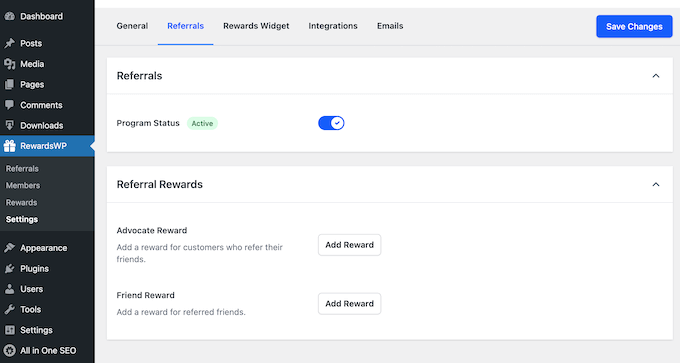The image size is (680, 363).
Task: Click the RewardsWP gift icon
Action: pyautogui.click(x=10, y=146)
